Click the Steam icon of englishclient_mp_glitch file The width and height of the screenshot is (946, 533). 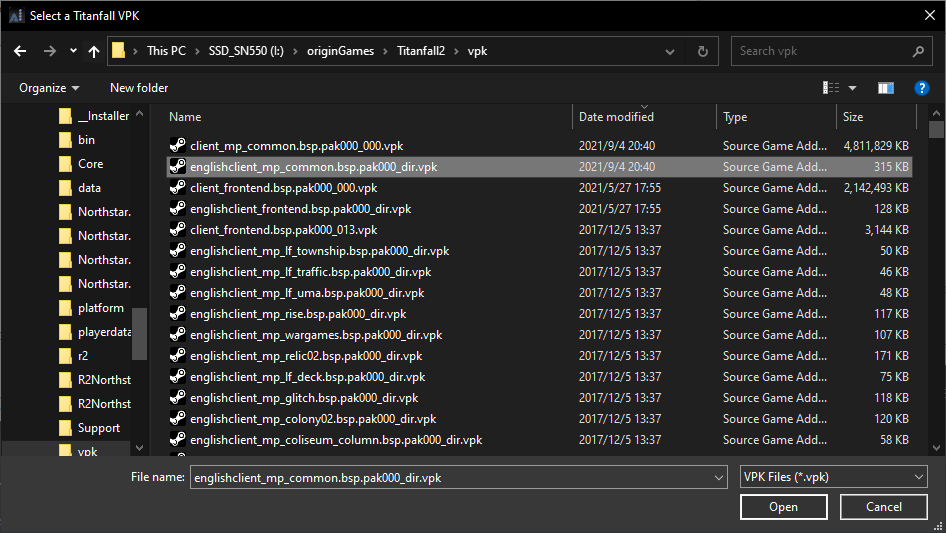(x=177, y=398)
